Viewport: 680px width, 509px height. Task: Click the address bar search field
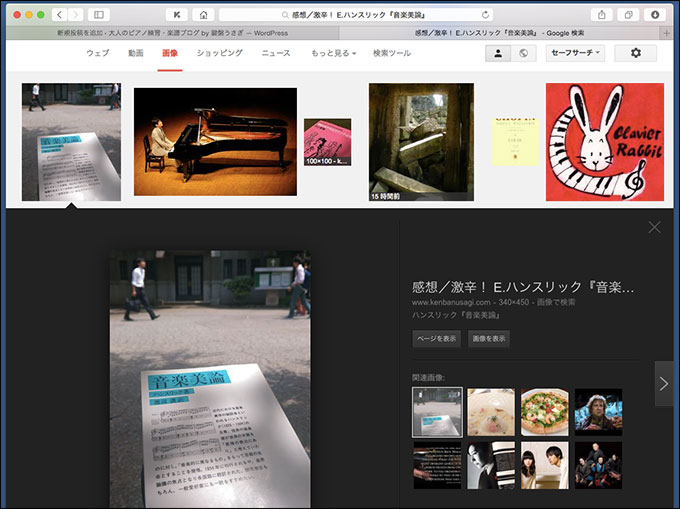click(356, 15)
